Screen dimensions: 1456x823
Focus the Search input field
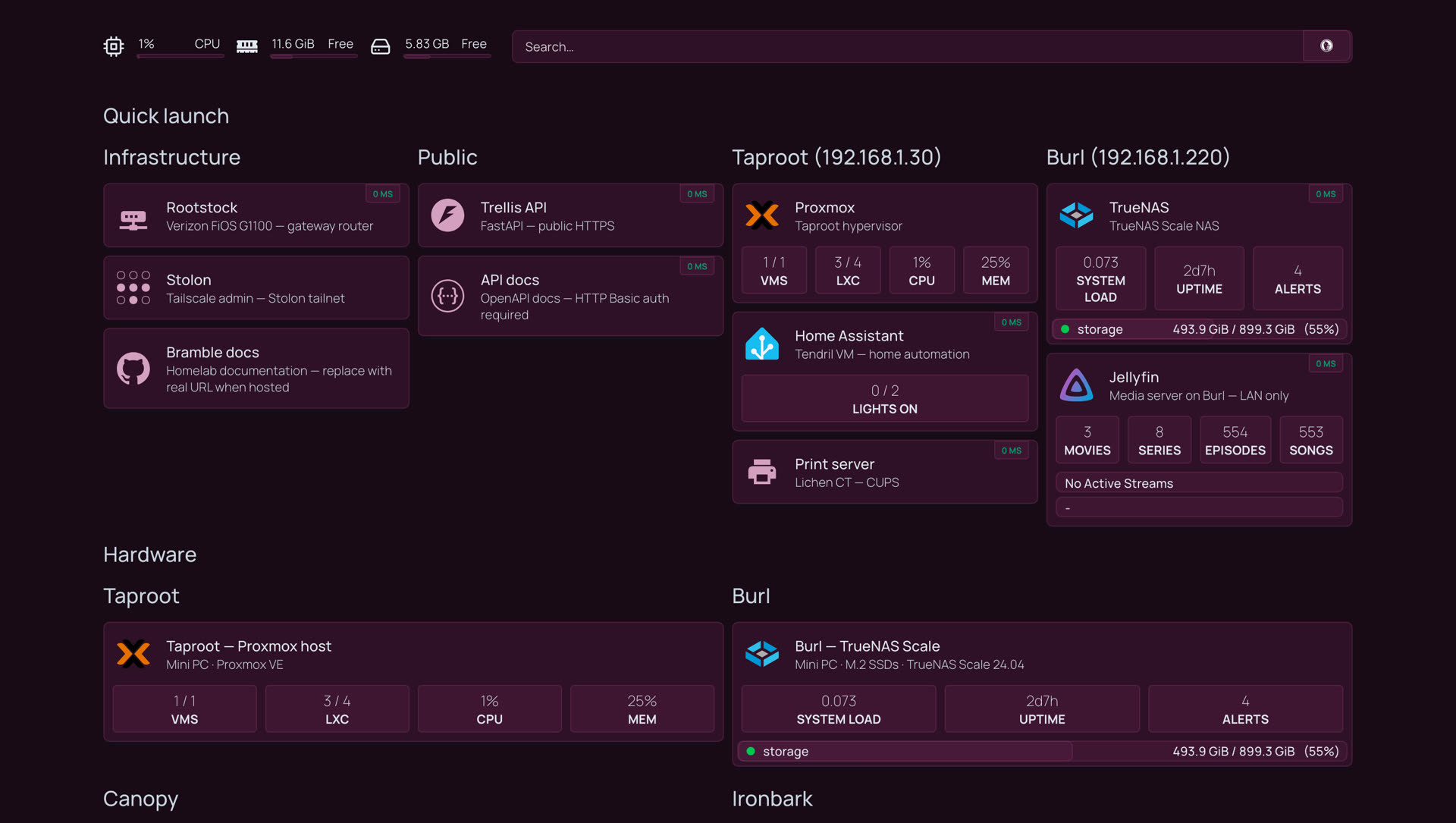click(x=907, y=47)
